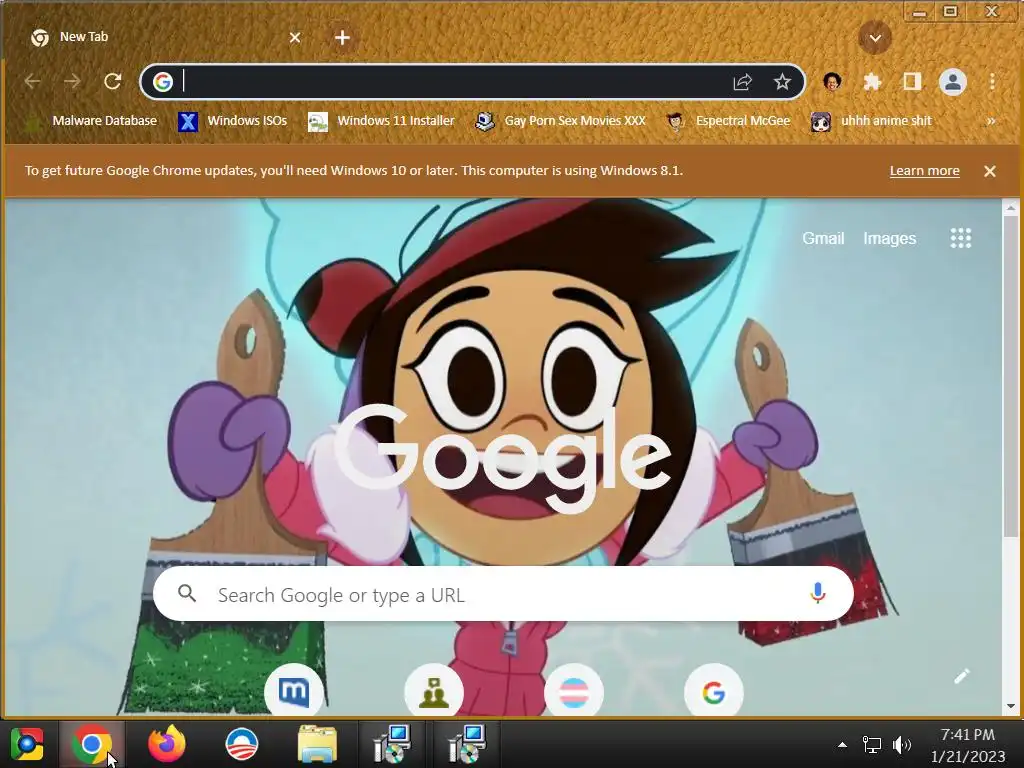
Task: Start voice search with microphone
Action: pos(817,593)
